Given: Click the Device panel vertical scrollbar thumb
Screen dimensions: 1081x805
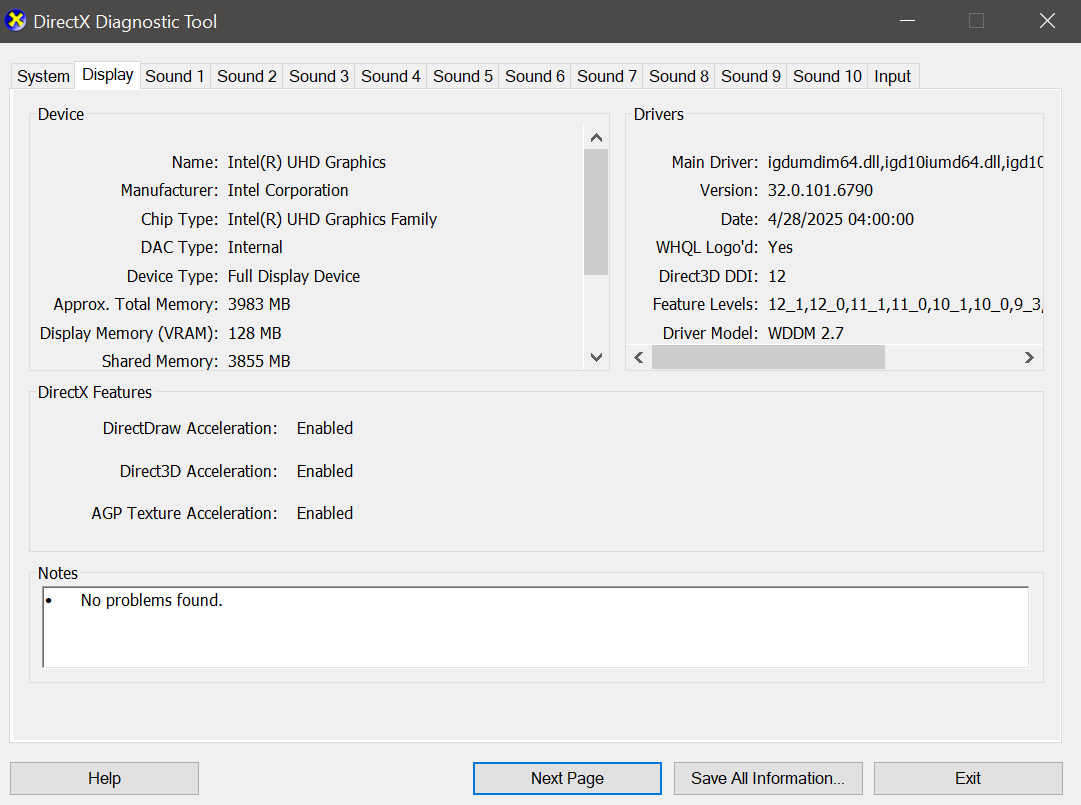Looking at the screenshot, I should pyautogui.click(x=596, y=212).
